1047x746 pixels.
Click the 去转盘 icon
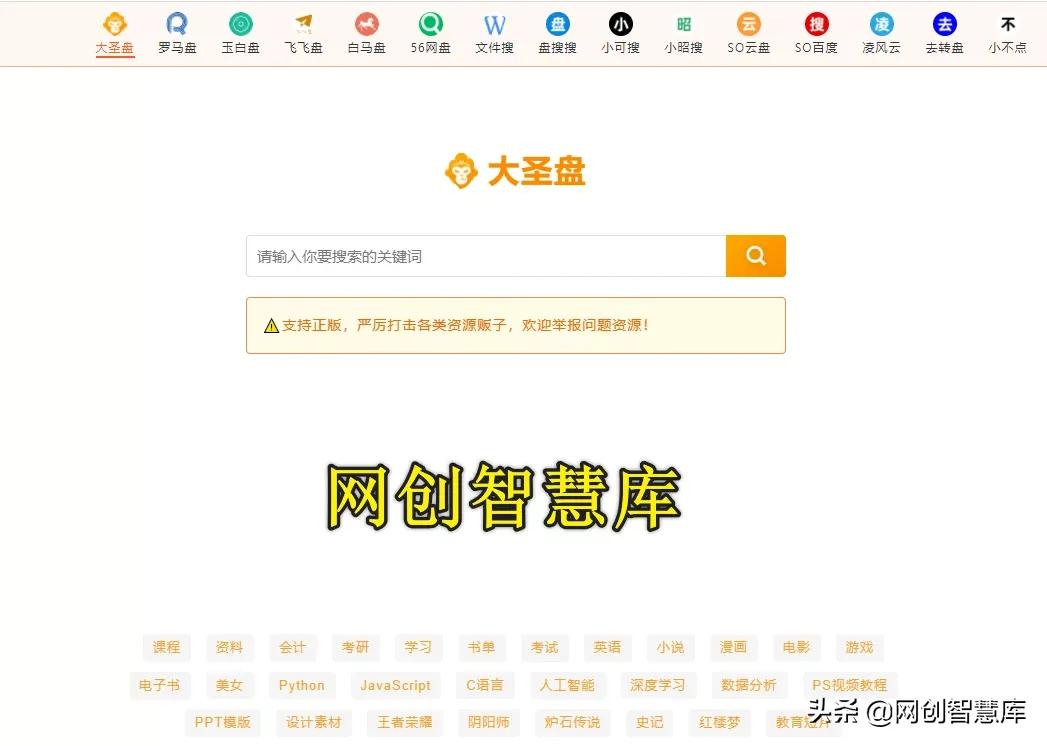point(943,30)
